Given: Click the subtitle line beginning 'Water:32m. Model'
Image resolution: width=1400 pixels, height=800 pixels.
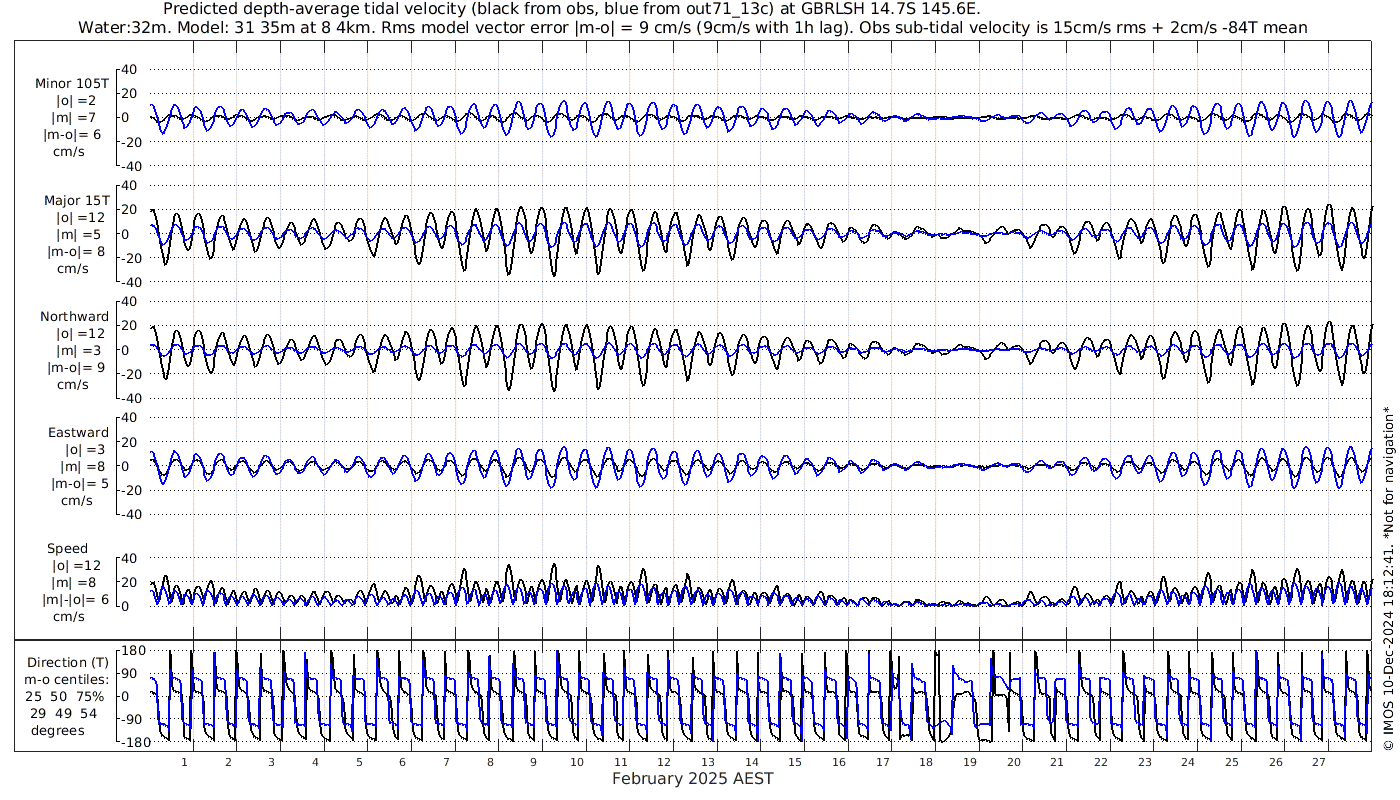Looking at the screenshot, I should click(x=692, y=27).
